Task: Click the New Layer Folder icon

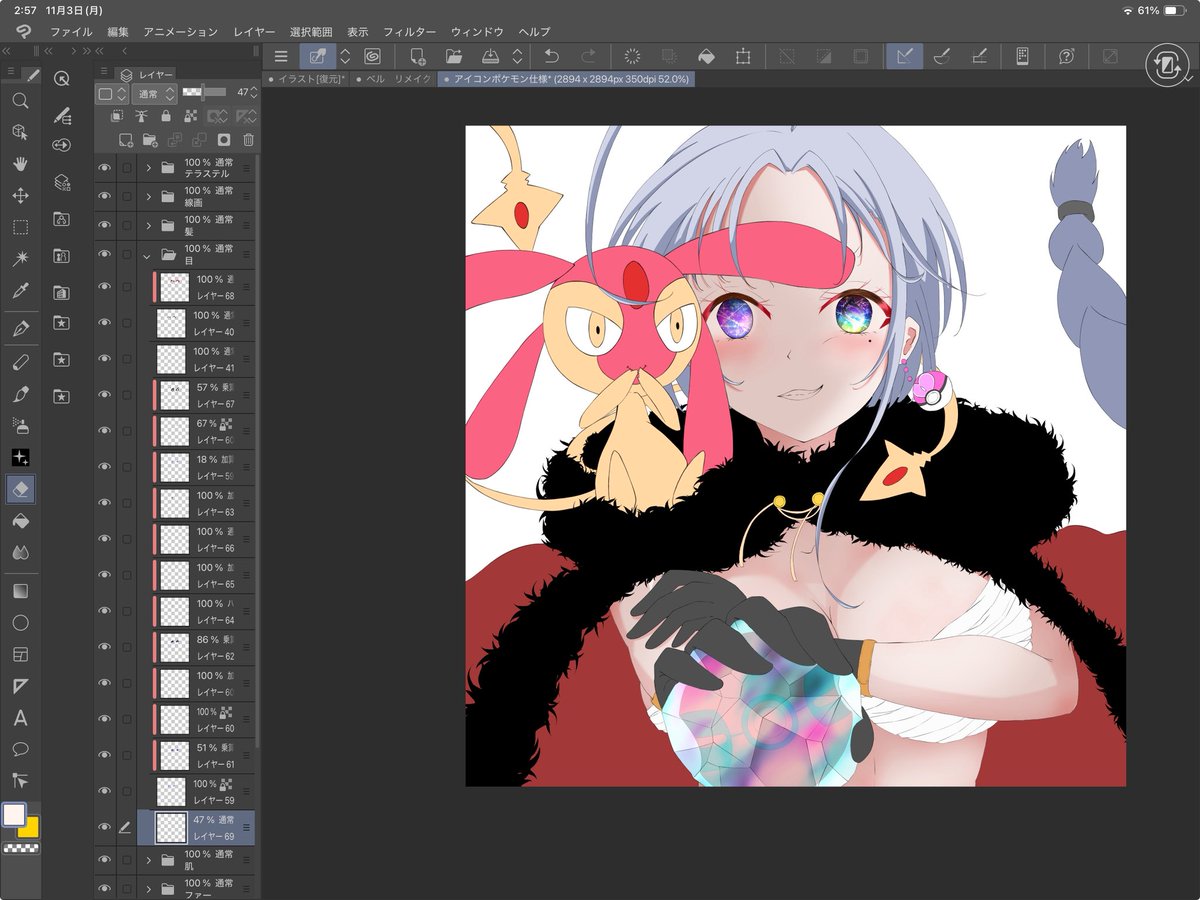Action: tap(151, 140)
